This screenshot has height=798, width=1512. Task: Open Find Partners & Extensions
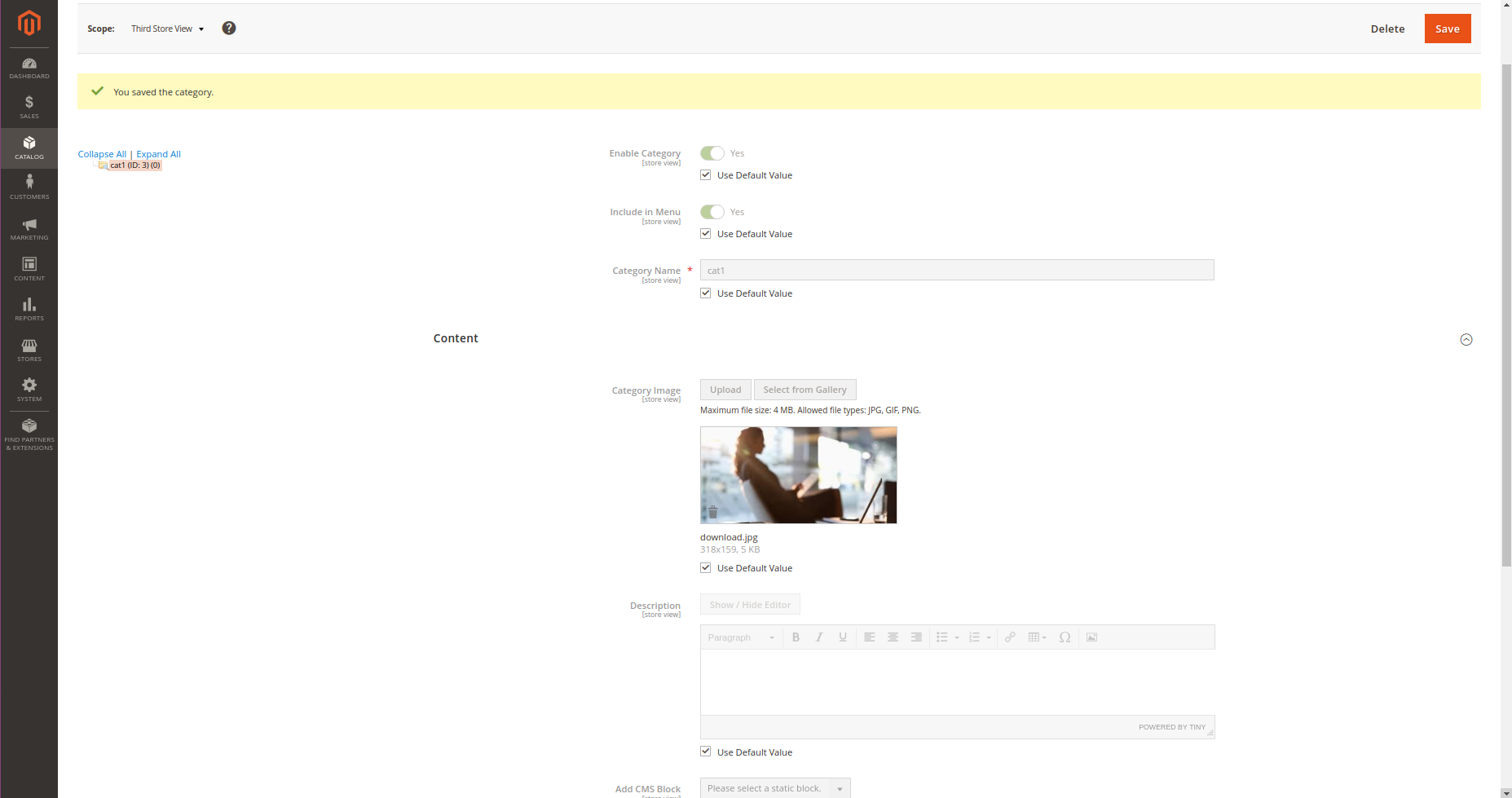pyautogui.click(x=29, y=434)
